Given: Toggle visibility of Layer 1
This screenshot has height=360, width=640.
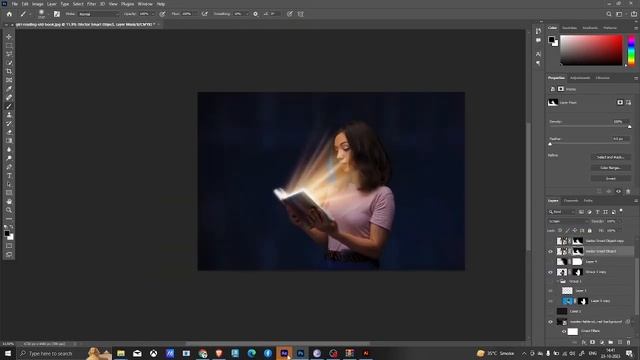Looking at the screenshot, I should pyautogui.click(x=550, y=291).
